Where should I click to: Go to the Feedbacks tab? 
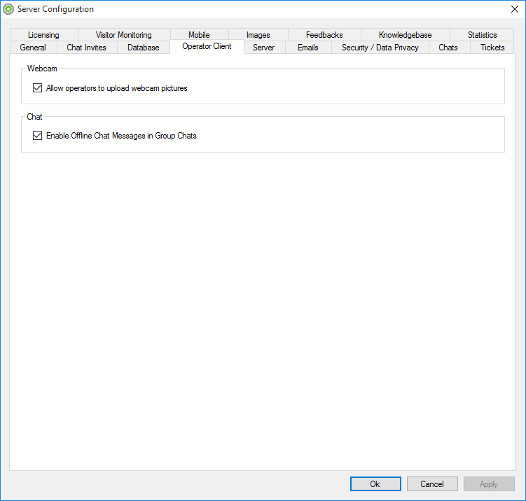[x=324, y=35]
